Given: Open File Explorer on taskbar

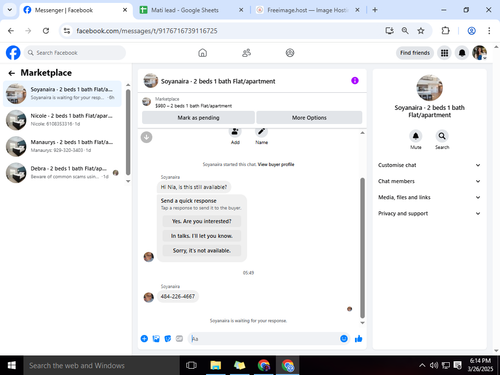Looking at the screenshot, I should (216, 365).
